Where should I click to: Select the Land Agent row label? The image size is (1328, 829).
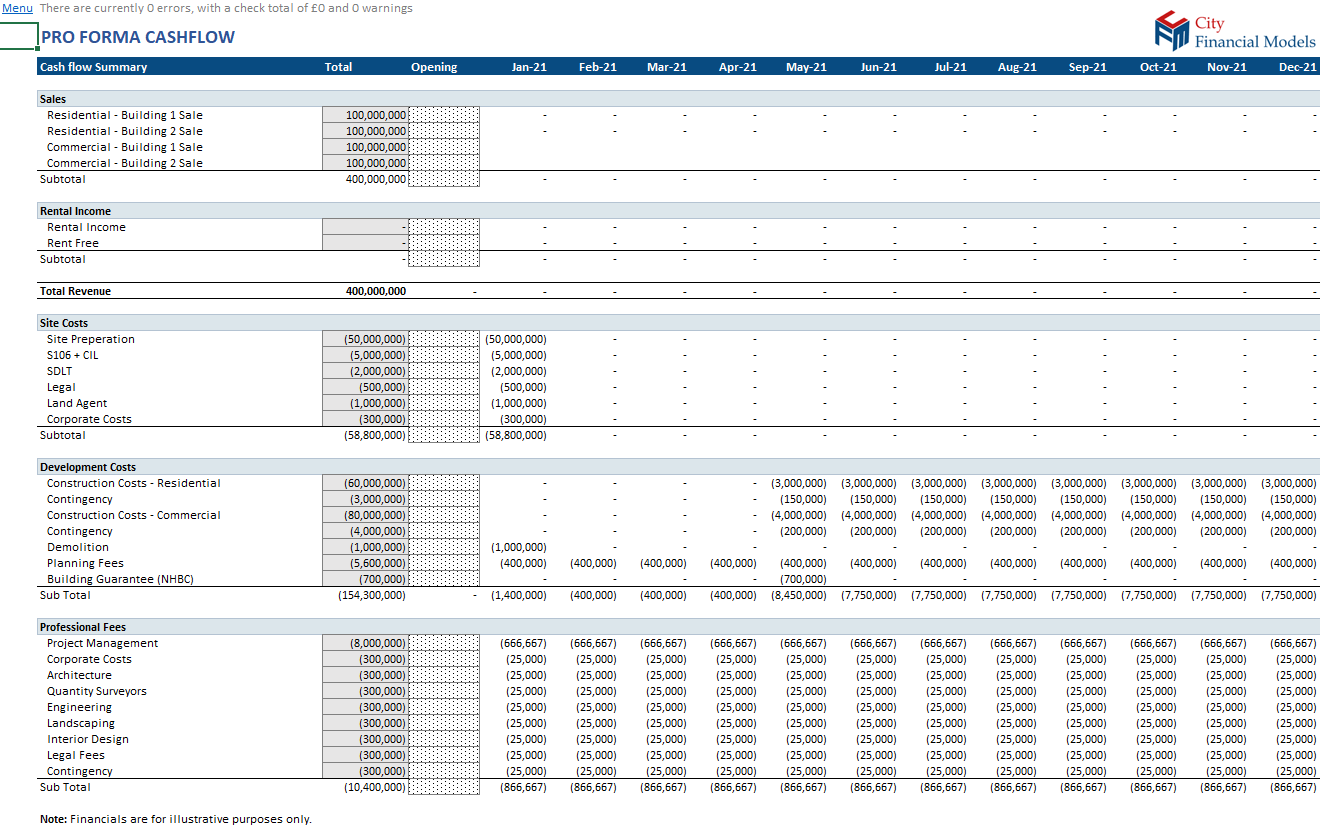[x=77, y=403]
